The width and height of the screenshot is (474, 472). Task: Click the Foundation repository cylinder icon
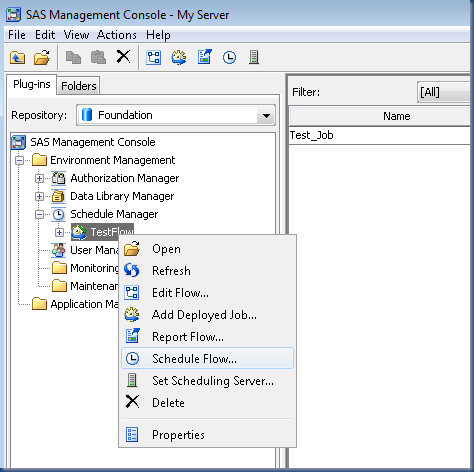click(87, 115)
